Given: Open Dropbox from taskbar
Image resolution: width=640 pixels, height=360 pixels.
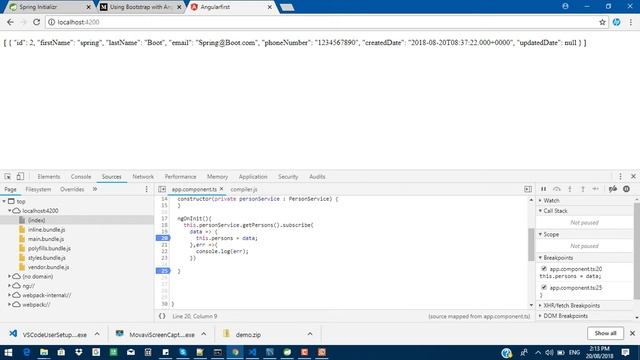Looking at the screenshot, I should 79,352.
